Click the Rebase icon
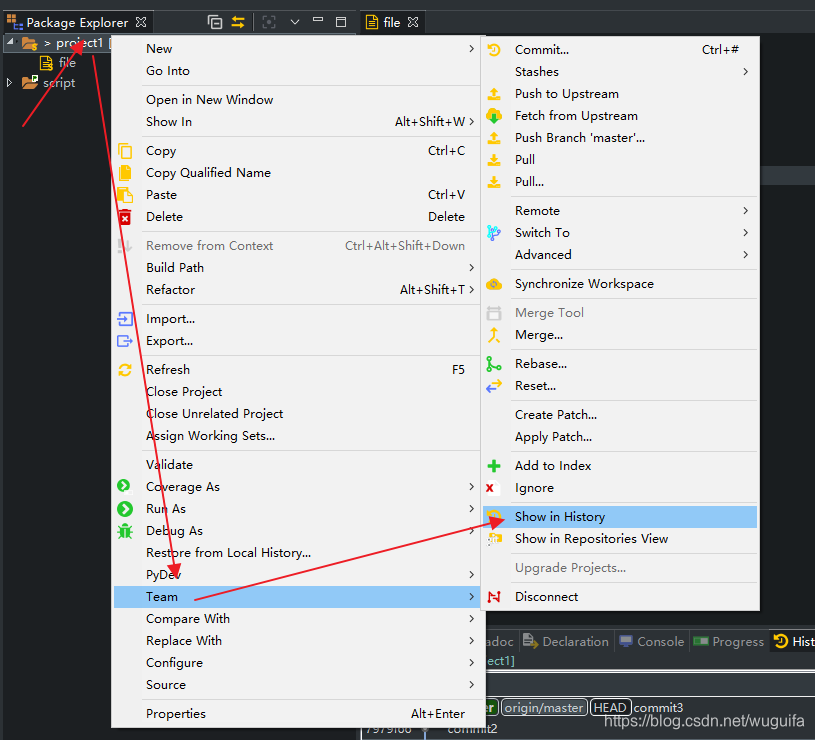The height and width of the screenshot is (740, 815). tap(494, 364)
